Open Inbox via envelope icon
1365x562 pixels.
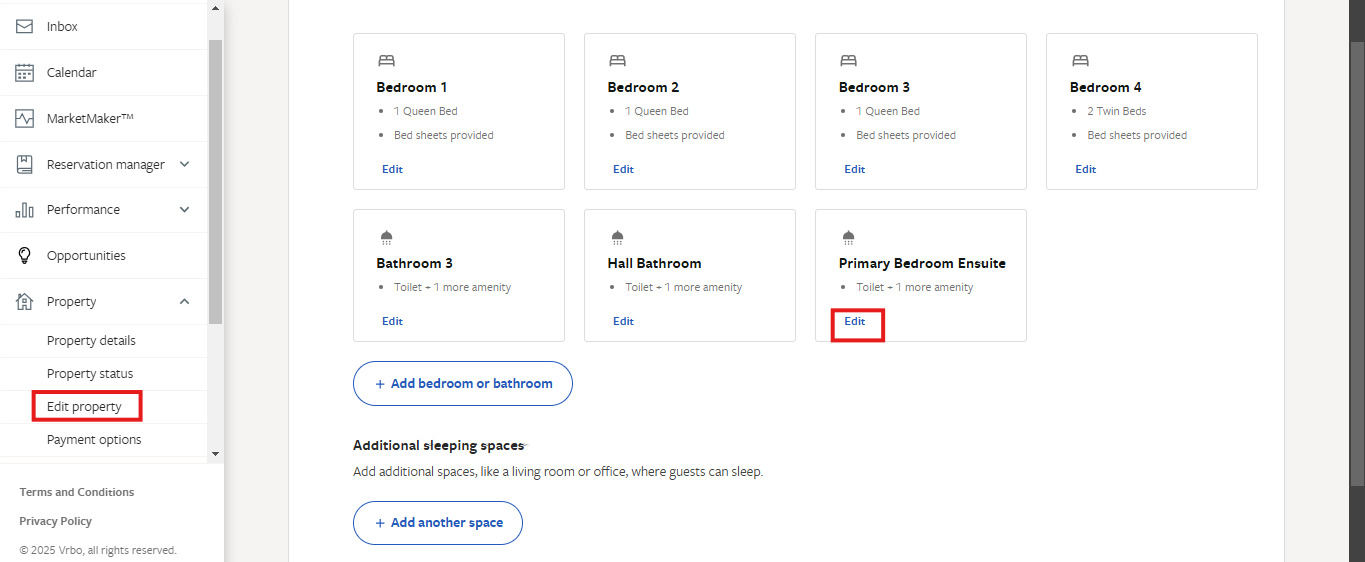pos(25,27)
